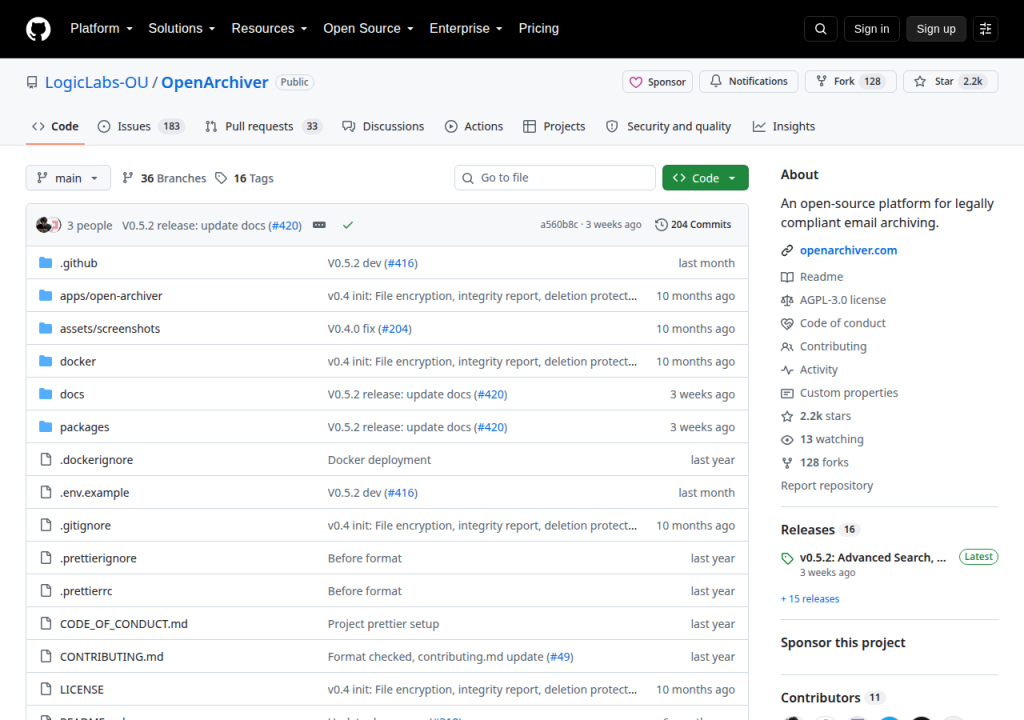Click Sign in
This screenshot has width=1024, height=720.
point(871,29)
